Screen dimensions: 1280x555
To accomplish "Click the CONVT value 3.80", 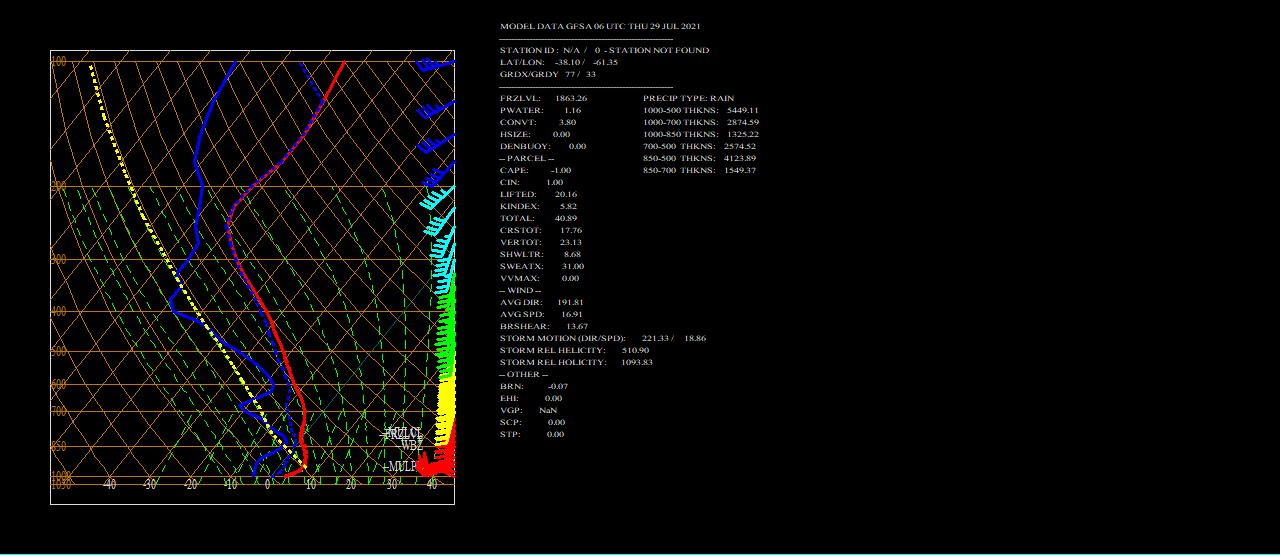I will 567,122.
